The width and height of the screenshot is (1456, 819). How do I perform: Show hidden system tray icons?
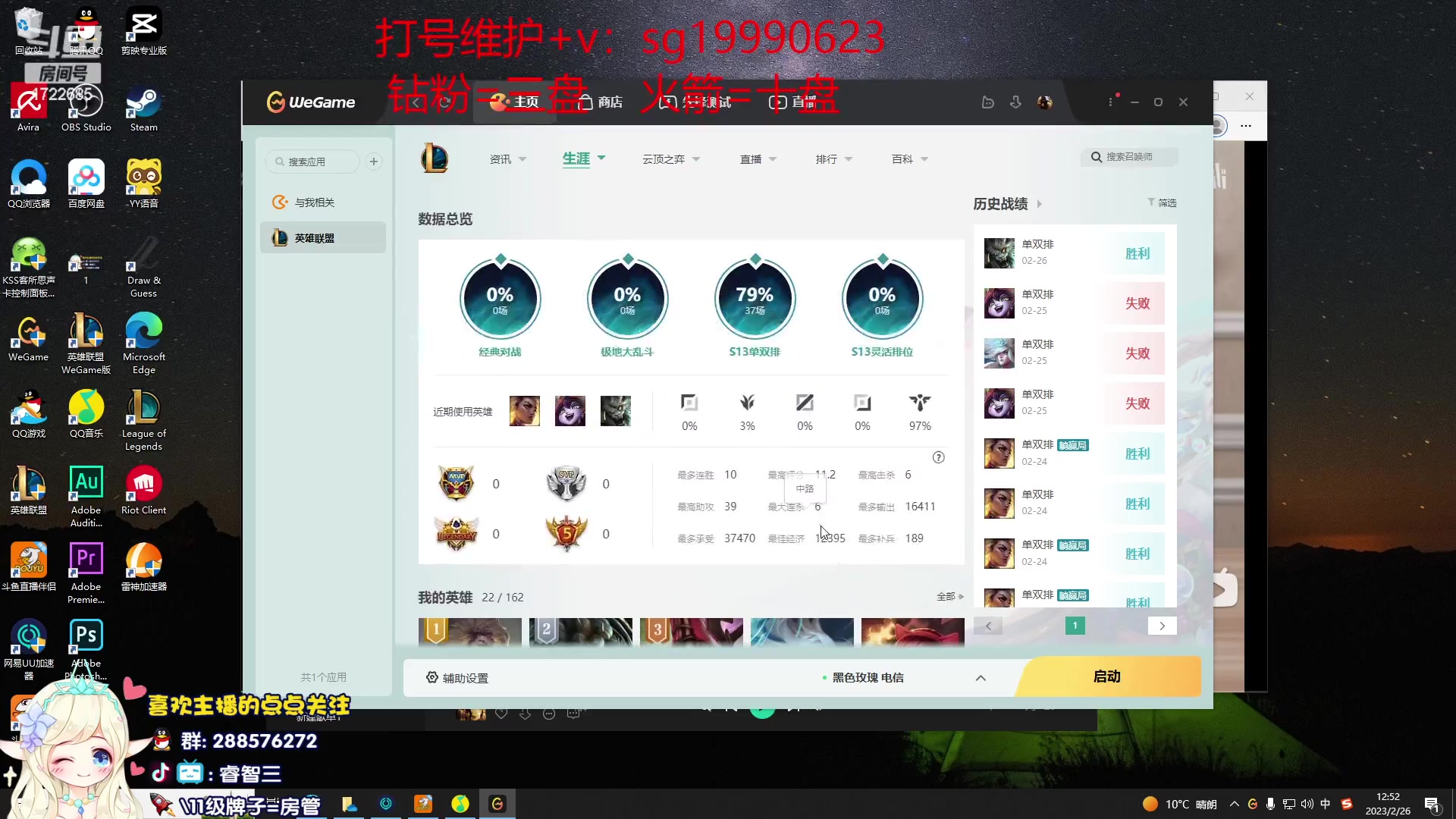(x=1235, y=804)
